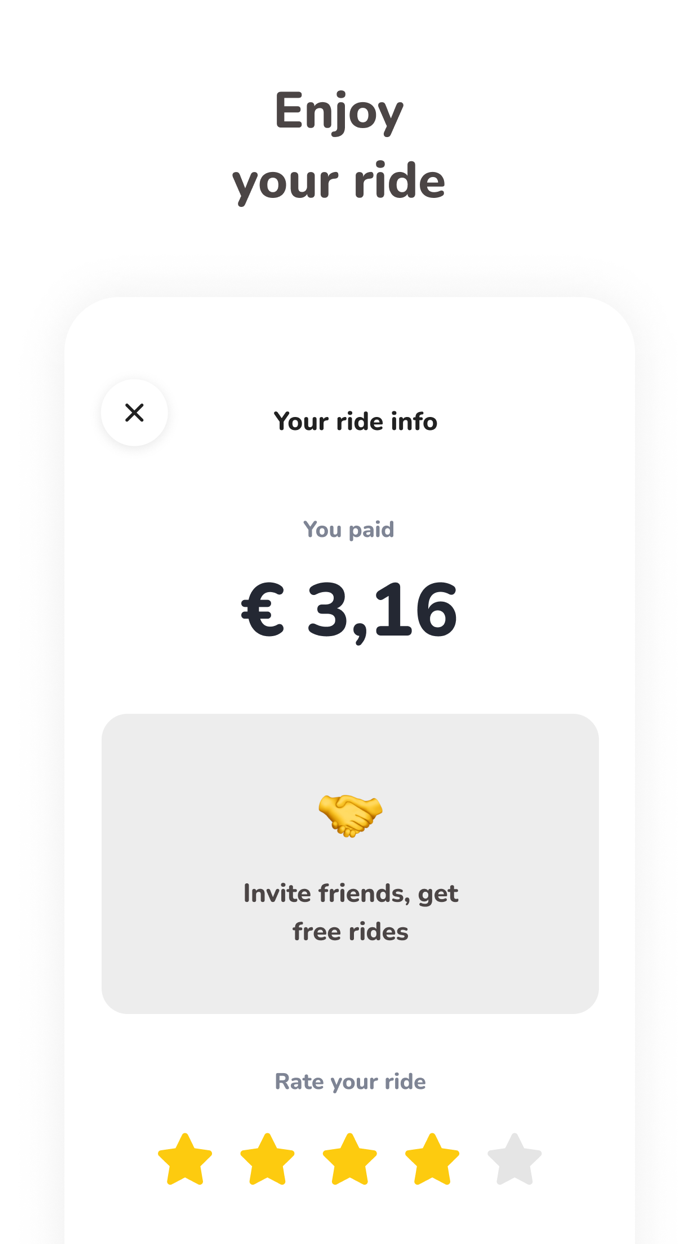Tap the circular button containing the X

point(134,412)
